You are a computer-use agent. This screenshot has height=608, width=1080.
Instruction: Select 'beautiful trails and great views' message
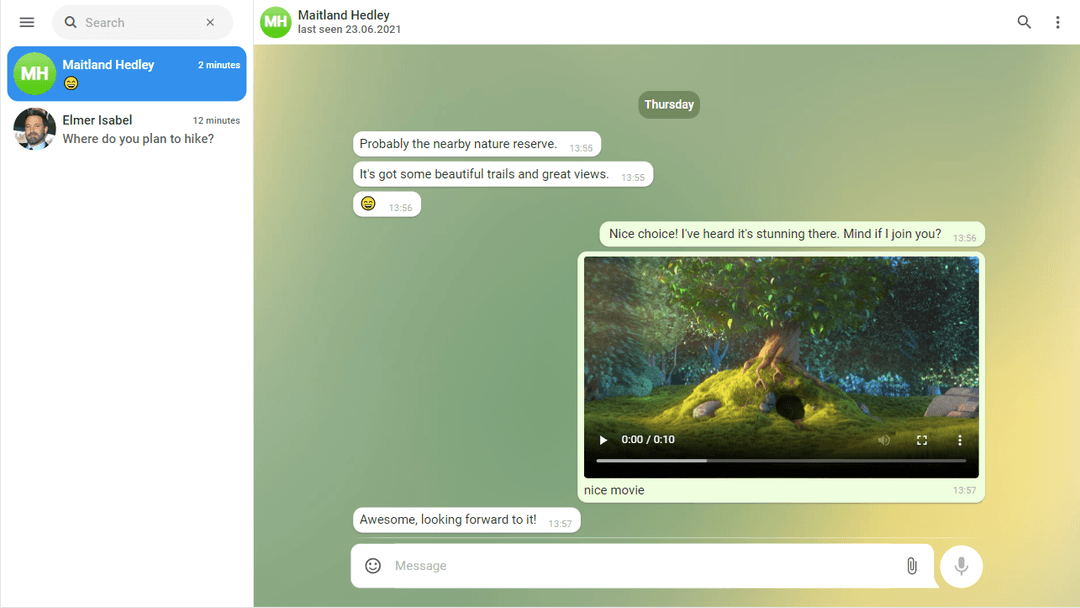tap(503, 174)
